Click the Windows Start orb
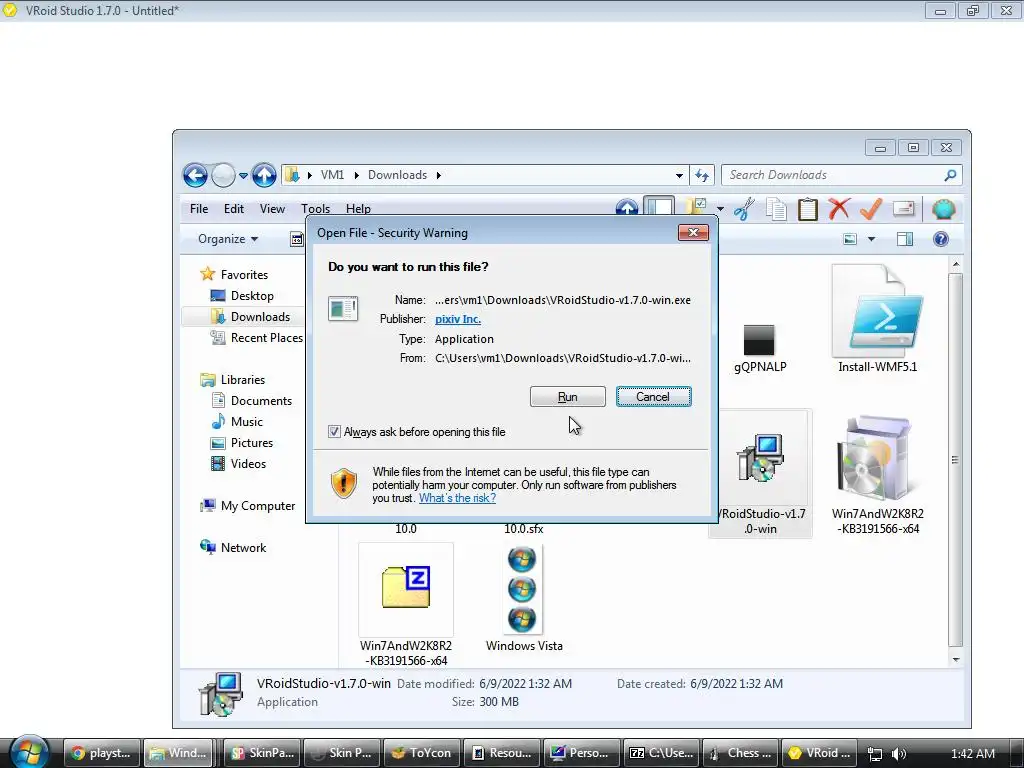 [x=29, y=751]
